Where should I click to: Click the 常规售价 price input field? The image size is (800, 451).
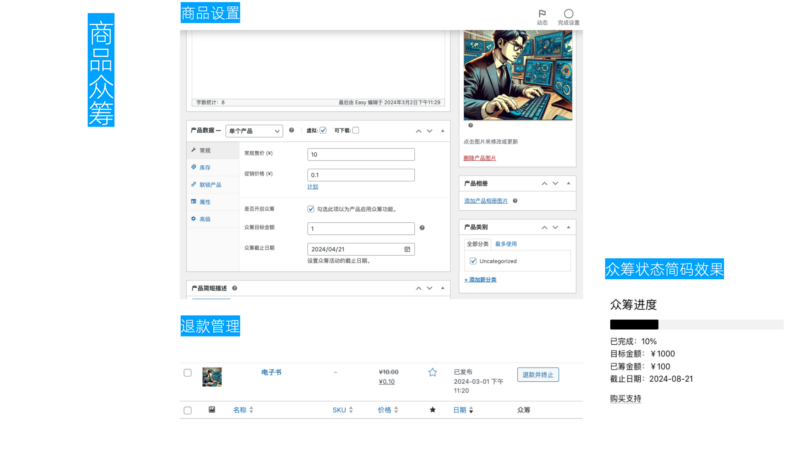coord(361,155)
